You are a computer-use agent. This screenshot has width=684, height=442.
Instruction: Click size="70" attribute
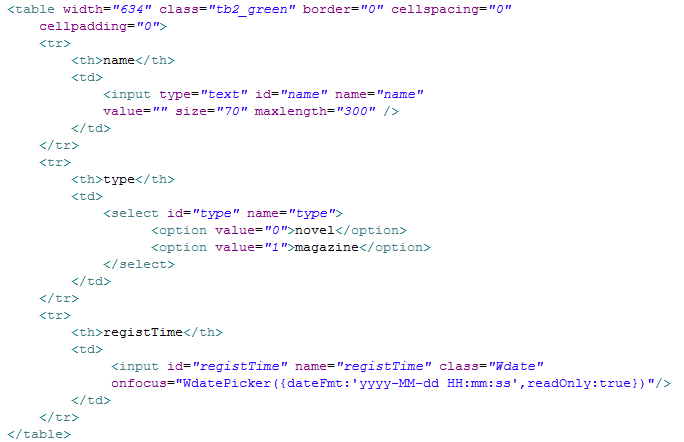point(211,111)
